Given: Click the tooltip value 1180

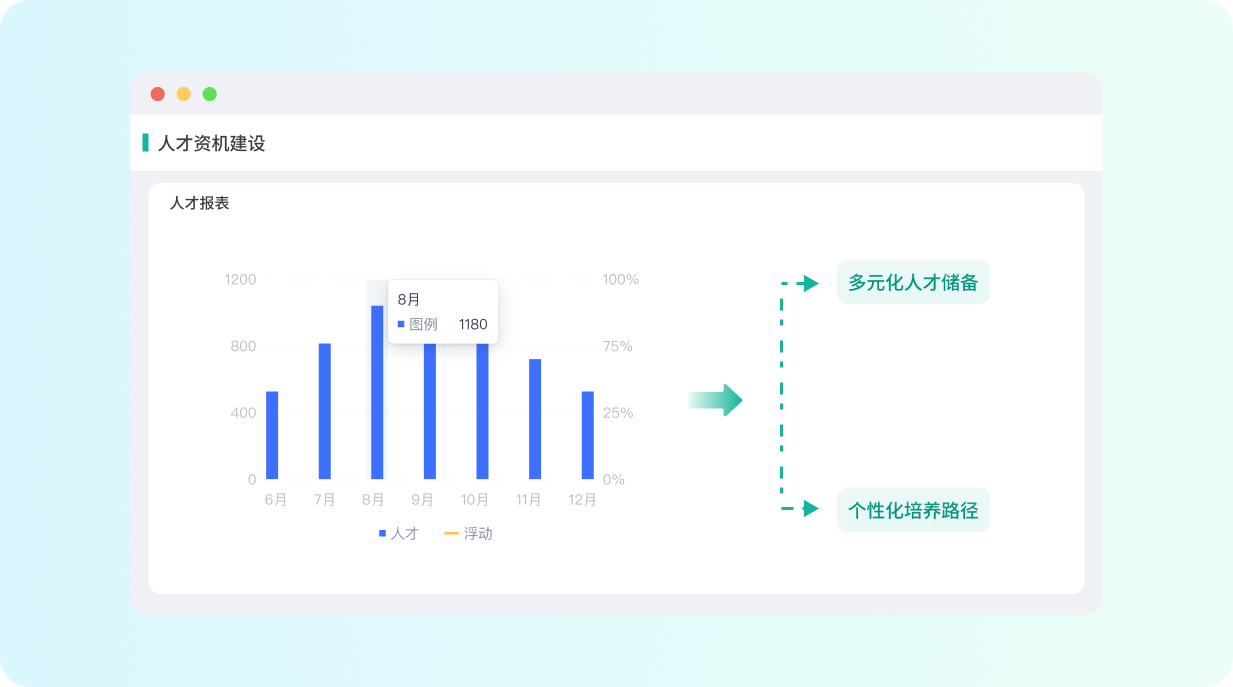Looking at the screenshot, I should coord(473,324).
